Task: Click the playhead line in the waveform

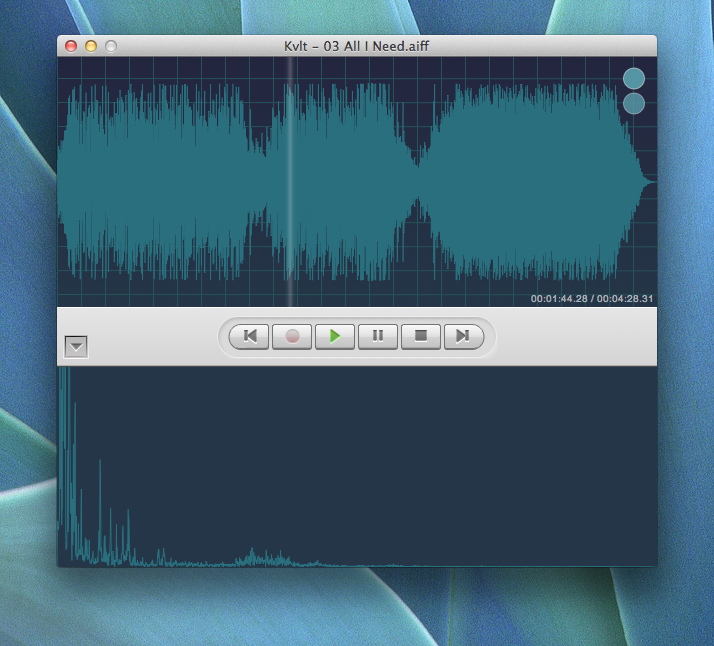Action: point(290,182)
